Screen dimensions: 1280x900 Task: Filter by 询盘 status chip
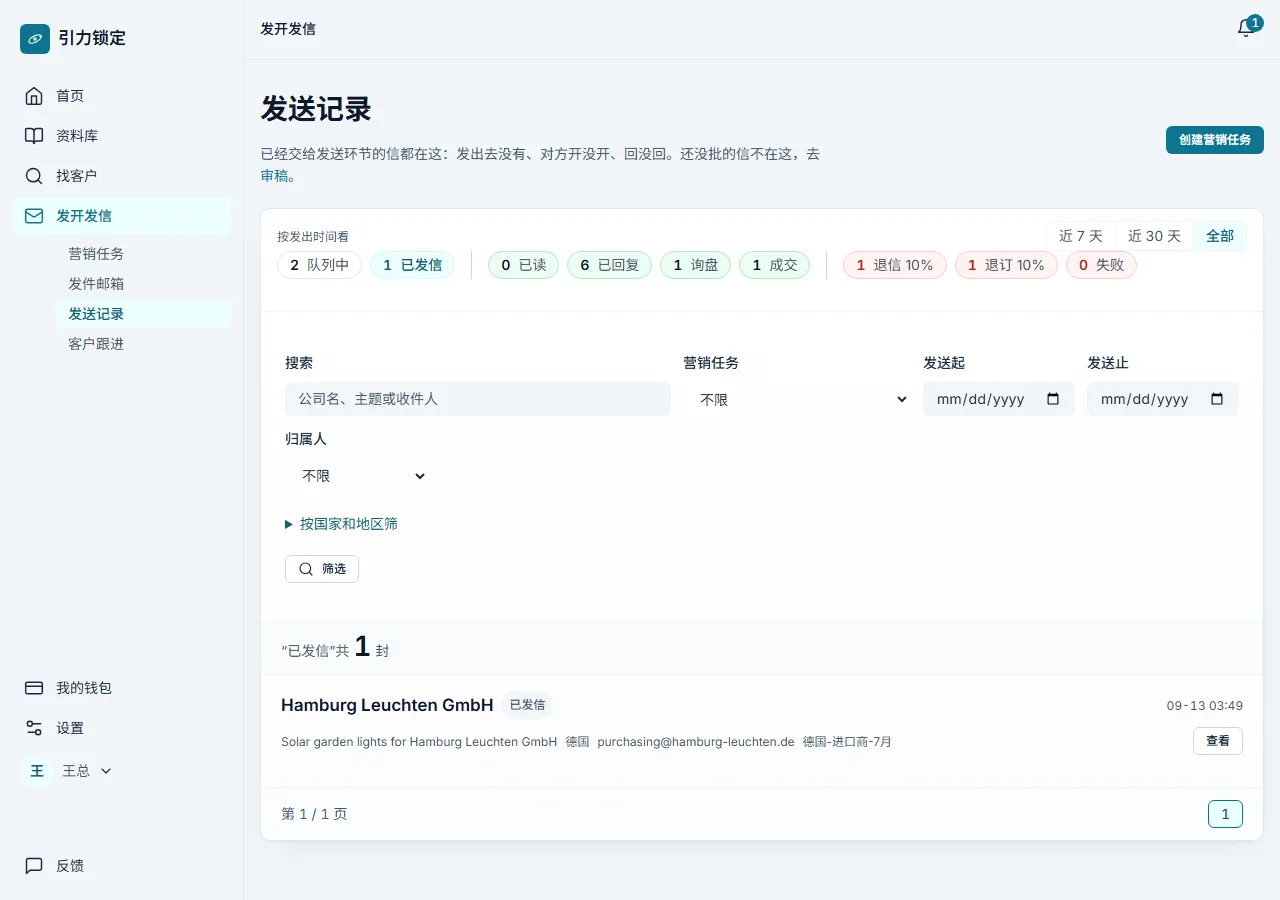(695, 265)
